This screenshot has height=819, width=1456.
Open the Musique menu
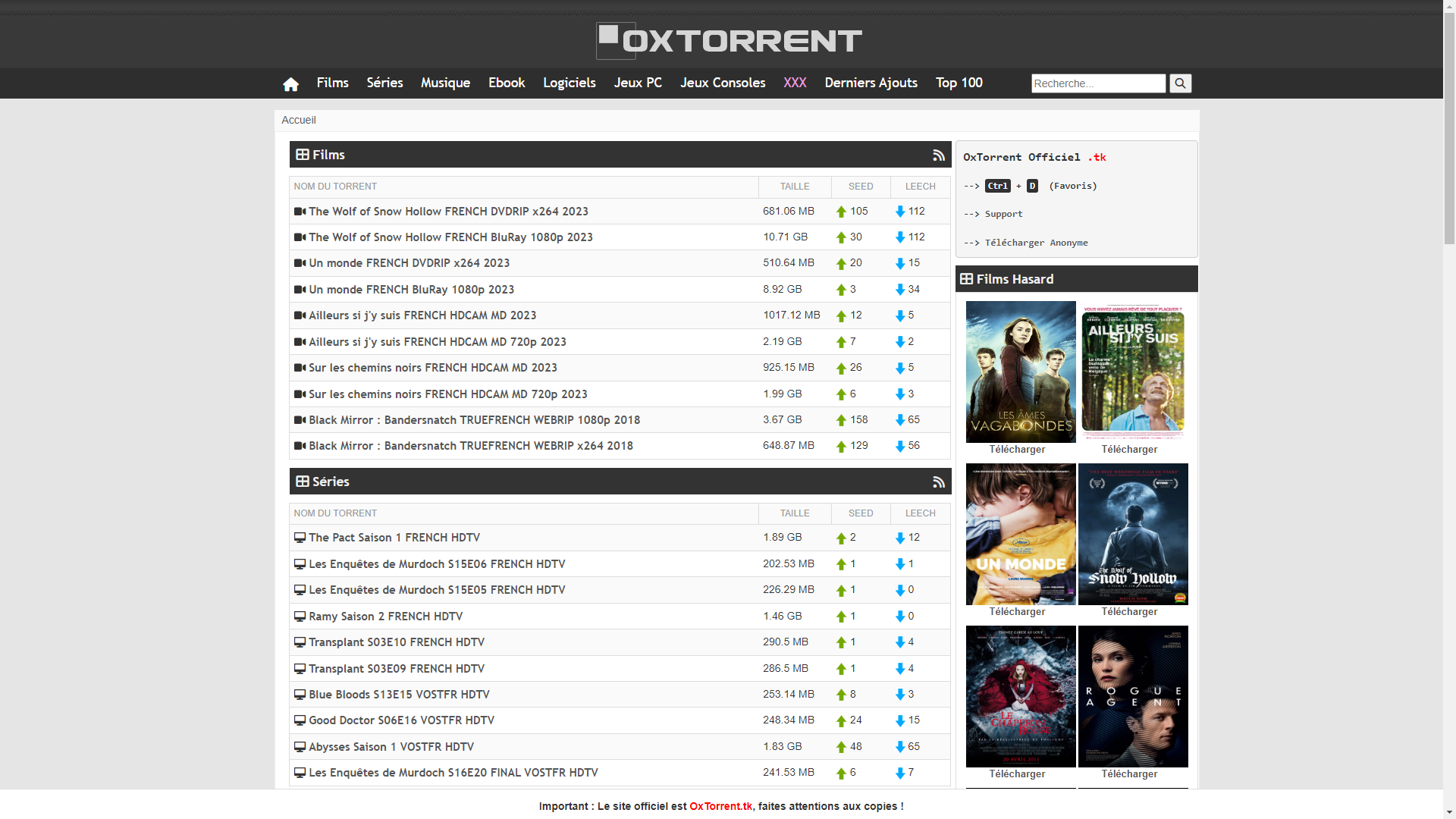pos(445,83)
